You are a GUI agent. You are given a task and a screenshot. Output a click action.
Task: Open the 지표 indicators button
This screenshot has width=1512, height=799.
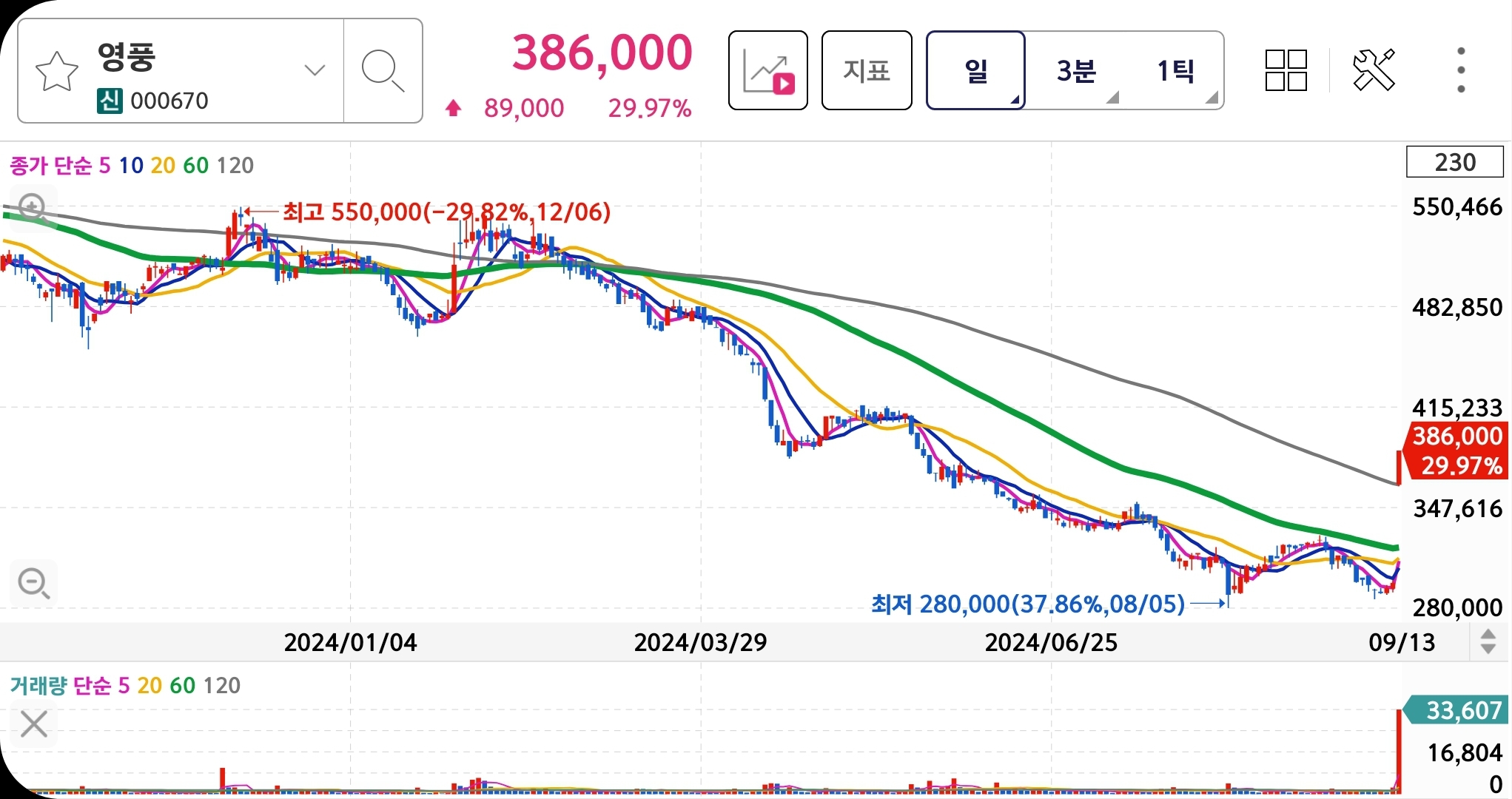click(x=867, y=70)
